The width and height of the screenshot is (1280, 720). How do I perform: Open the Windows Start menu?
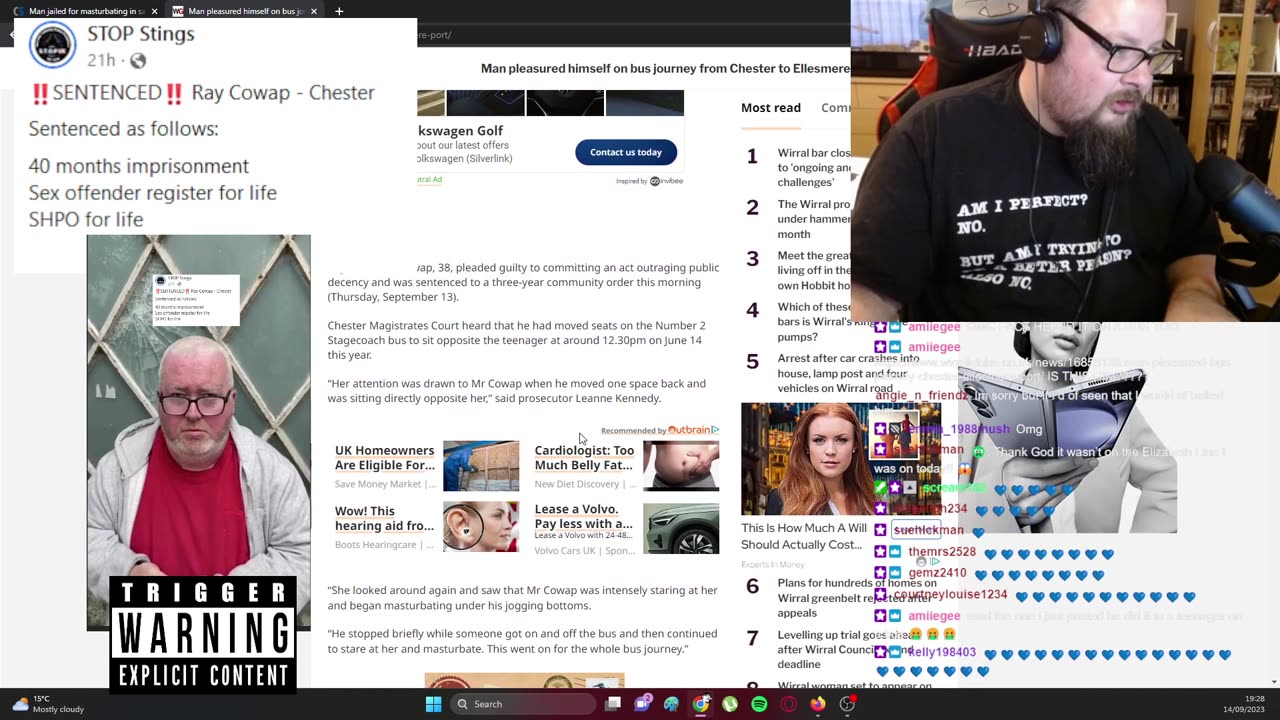point(433,704)
